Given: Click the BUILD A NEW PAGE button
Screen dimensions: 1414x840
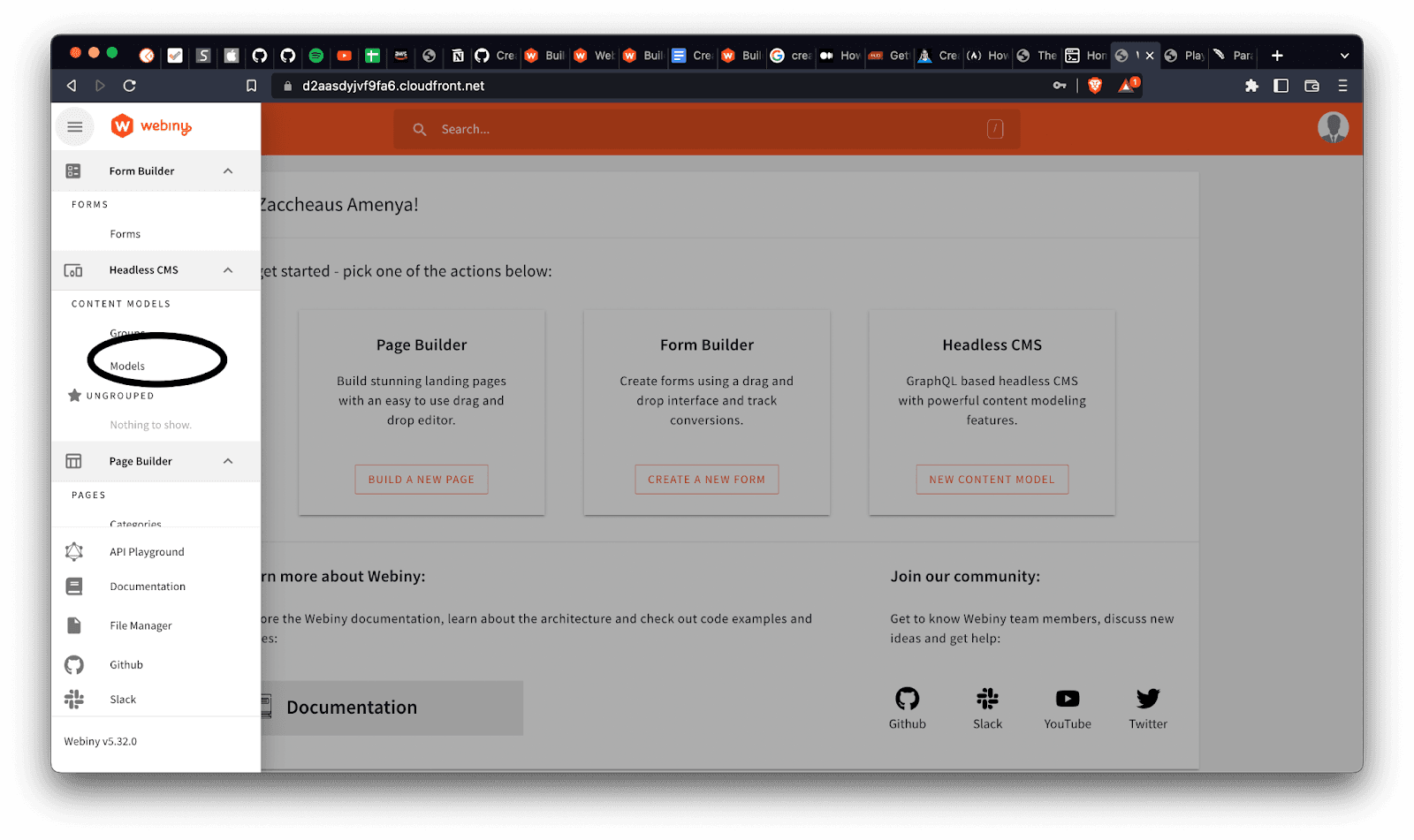Looking at the screenshot, I should coord(422,480).
